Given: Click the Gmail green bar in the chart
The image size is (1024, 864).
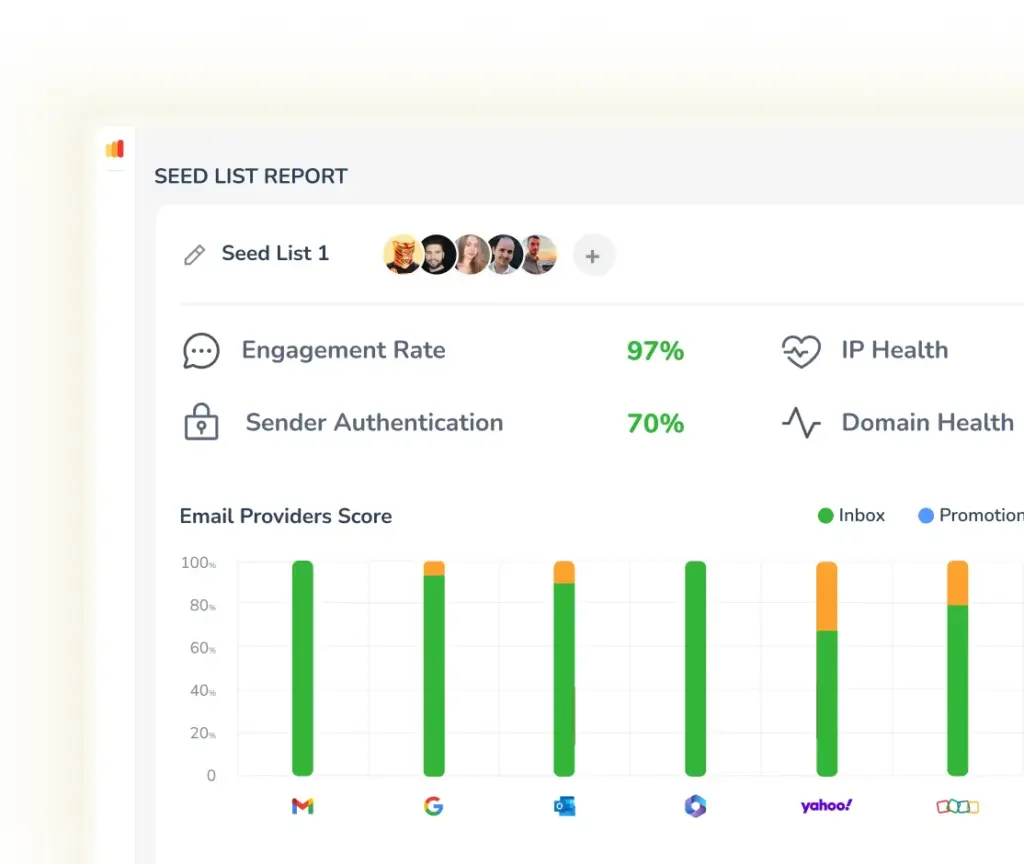Looking at the screenshot, I should click(x=302, y=668).
